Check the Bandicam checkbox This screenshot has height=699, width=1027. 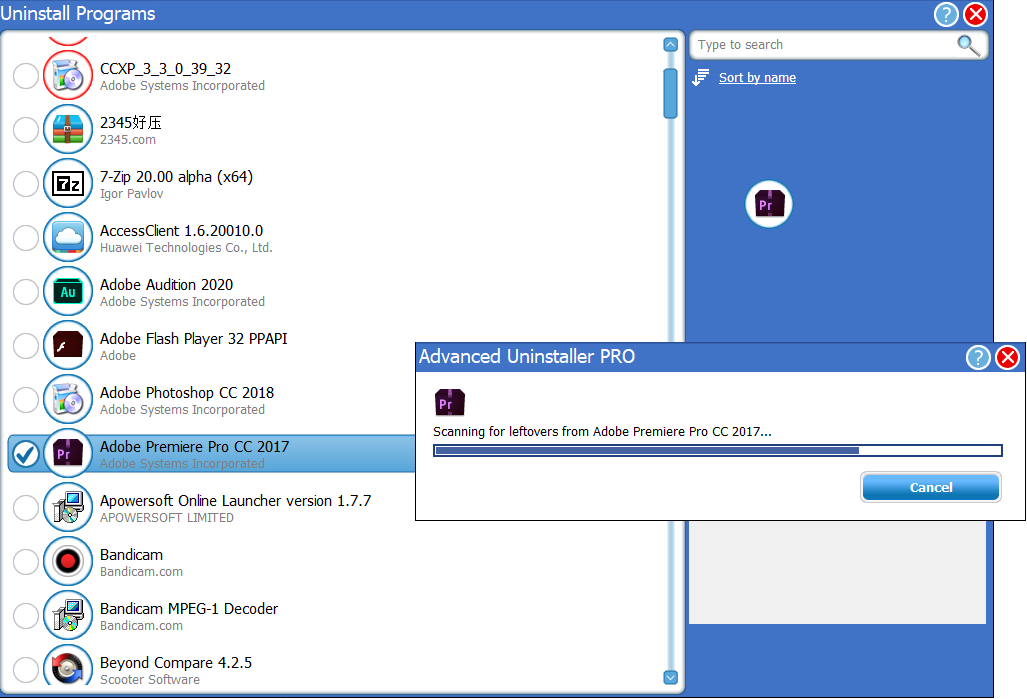coord(26,562)
